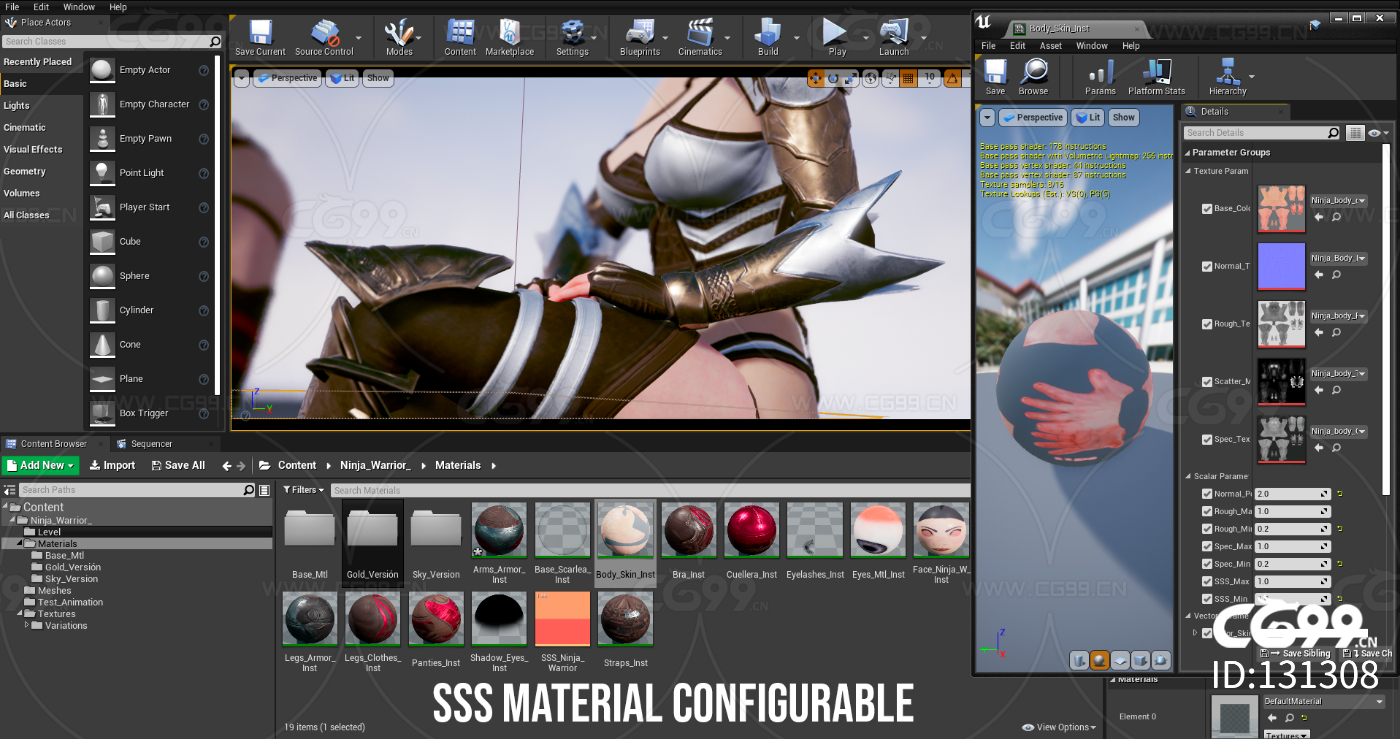
Task: Click Perspective button in main viewport
Action: (x=286, y=78)
